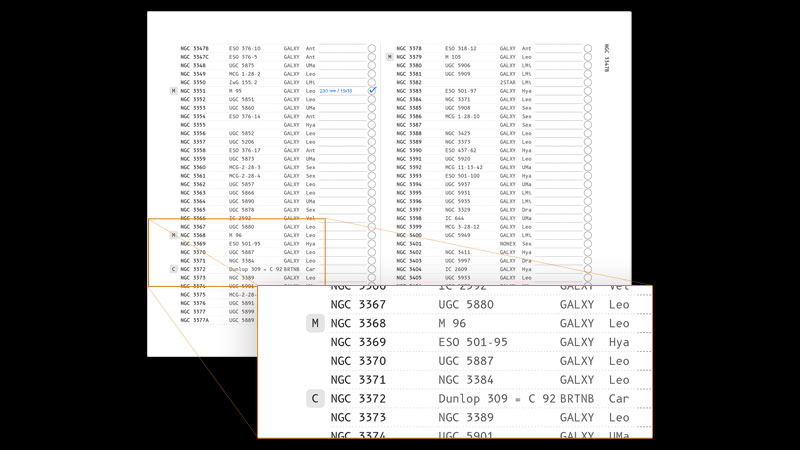Check the circle for NGC 3382 double star
The width and height of the screenshot is (800, 450).
point(588,82)
